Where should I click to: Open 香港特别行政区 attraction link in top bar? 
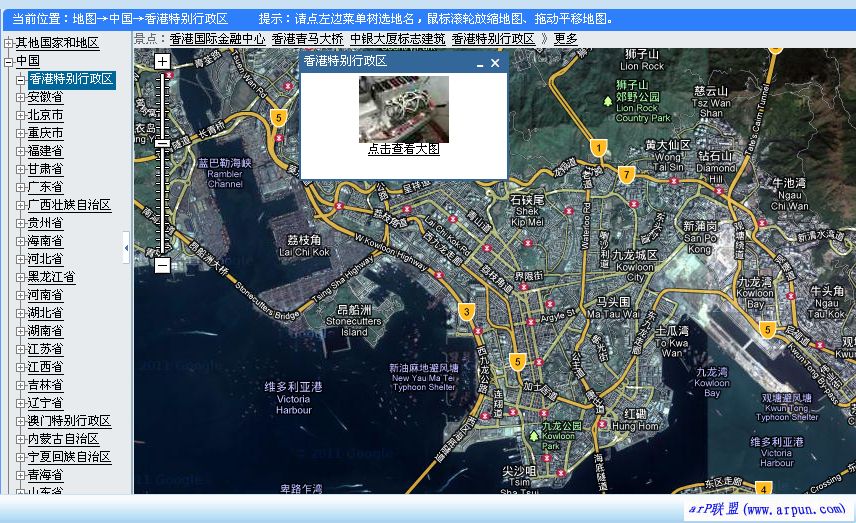[x=494, y=39]
